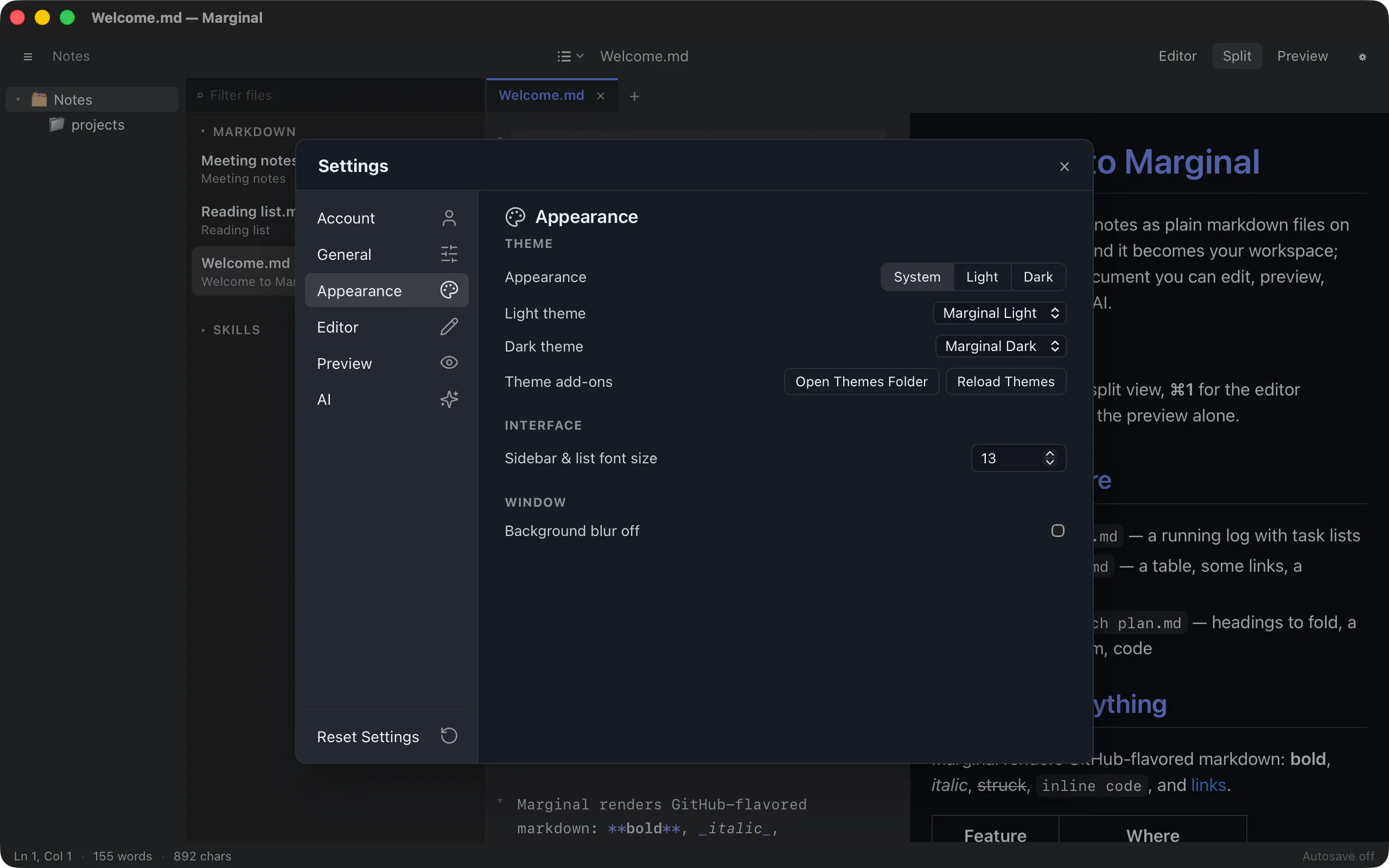Viewport: 1389px width, 868px height.
Task: Open Preview settings section
Action: [386, 363]
